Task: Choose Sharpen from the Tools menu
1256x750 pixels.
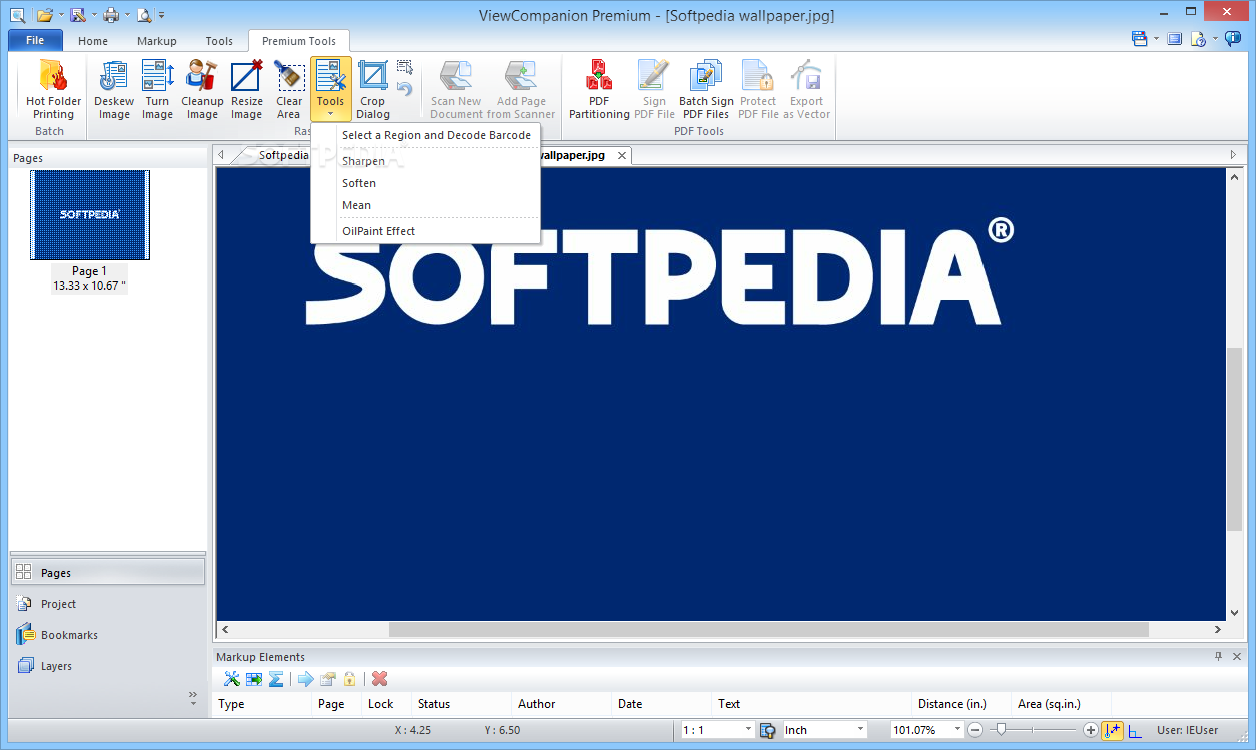Action: click(427, 161)
